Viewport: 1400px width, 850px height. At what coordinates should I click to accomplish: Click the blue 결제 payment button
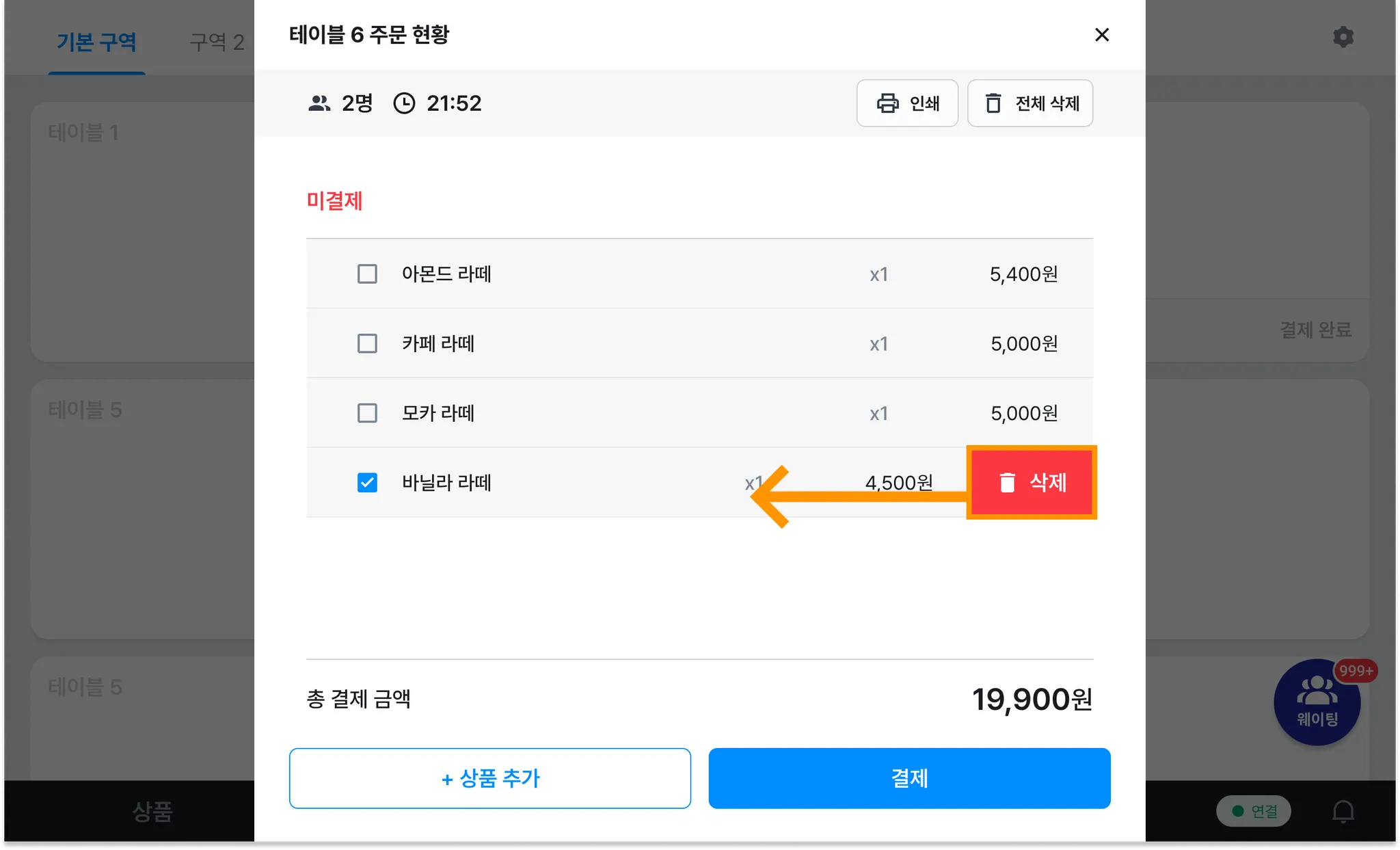pos(909,778)
